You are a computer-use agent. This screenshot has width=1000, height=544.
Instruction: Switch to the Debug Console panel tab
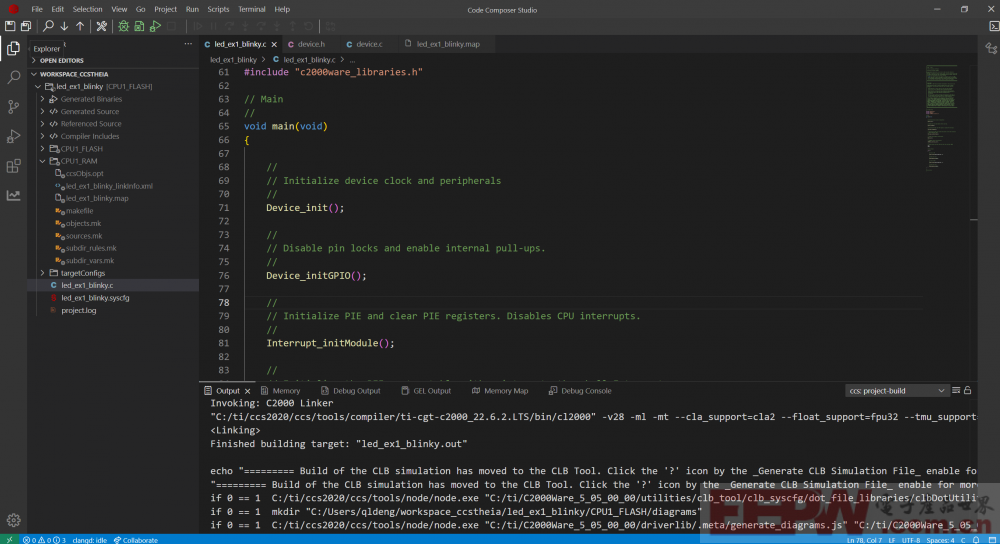pos(580,391)
